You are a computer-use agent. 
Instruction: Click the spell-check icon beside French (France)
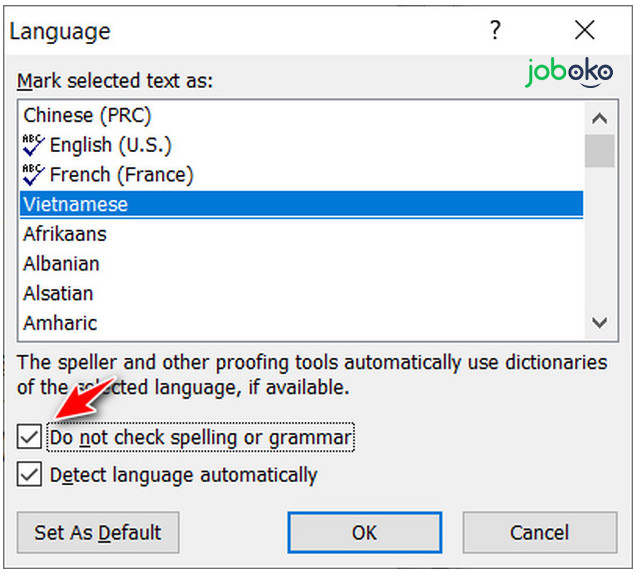point(33,174)
